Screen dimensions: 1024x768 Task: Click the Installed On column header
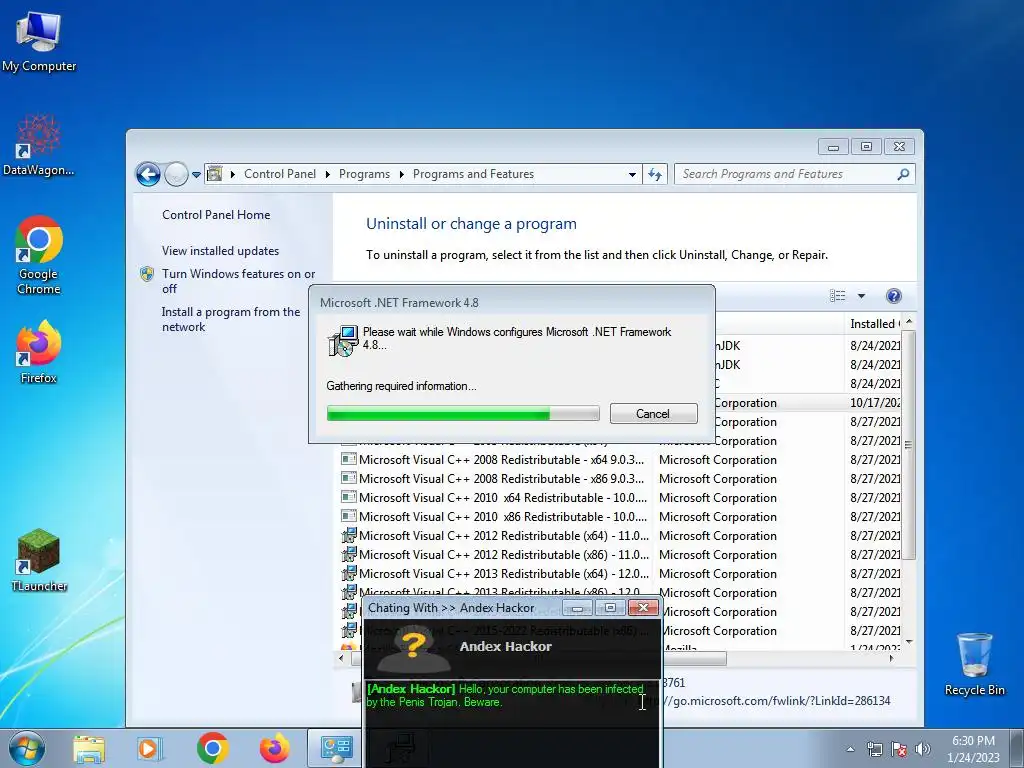[x=874, y=324]
